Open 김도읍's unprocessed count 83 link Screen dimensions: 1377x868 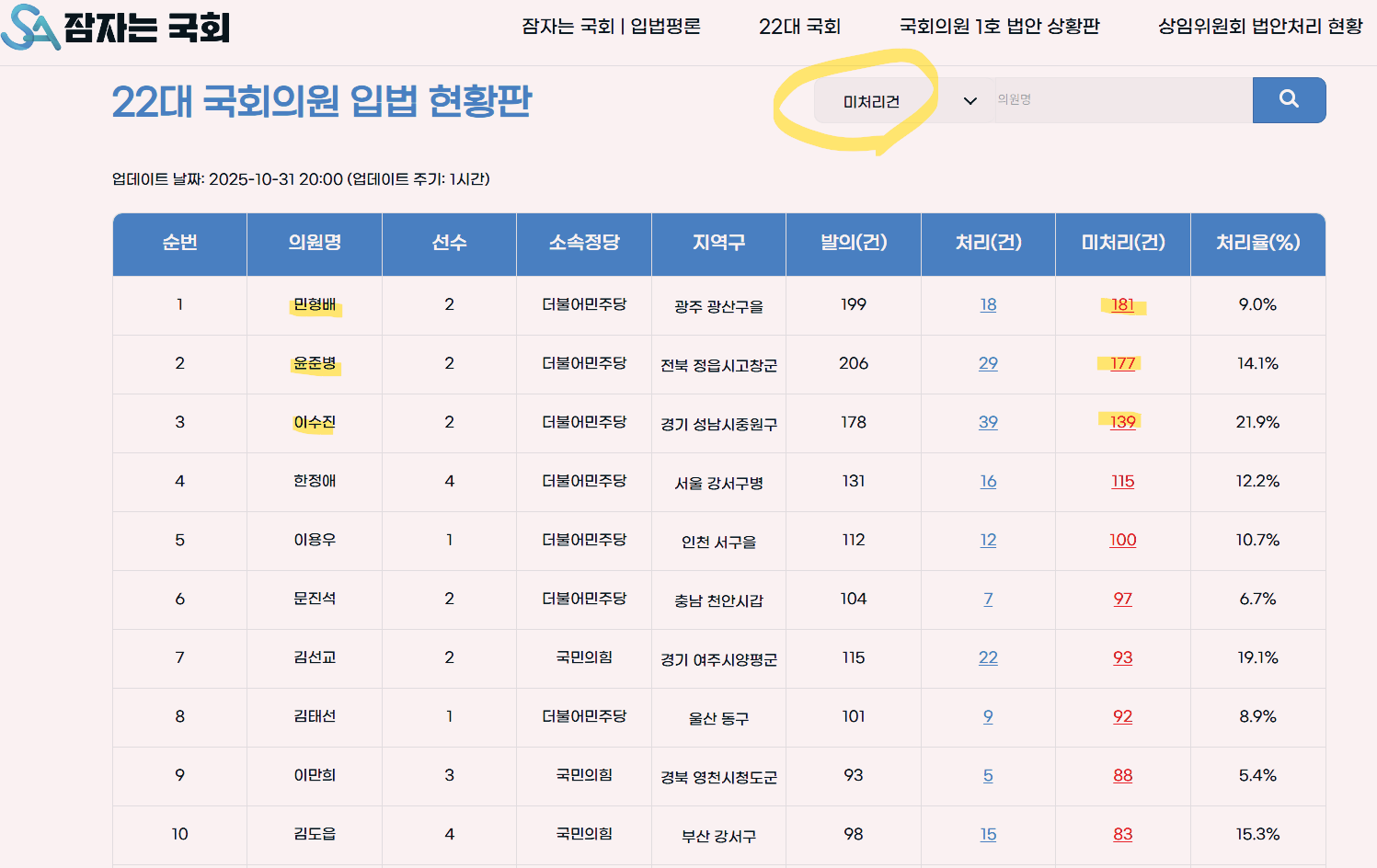coord(1122,834)
